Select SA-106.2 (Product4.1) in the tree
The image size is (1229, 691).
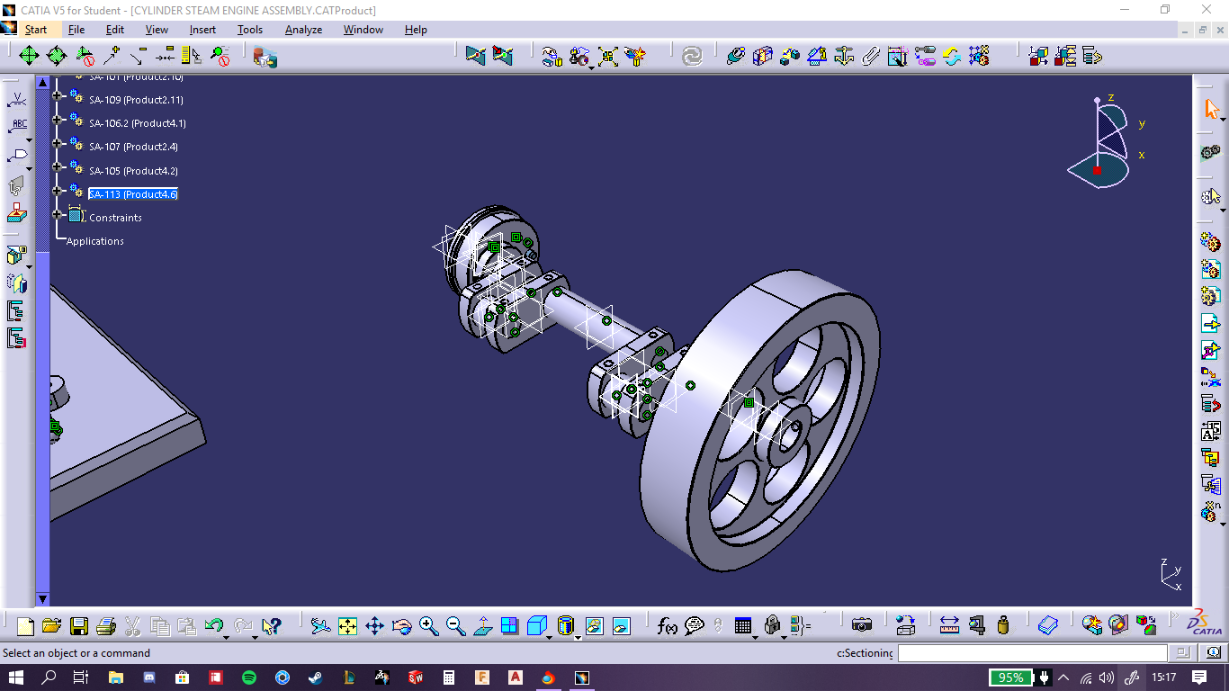(137, 123)
